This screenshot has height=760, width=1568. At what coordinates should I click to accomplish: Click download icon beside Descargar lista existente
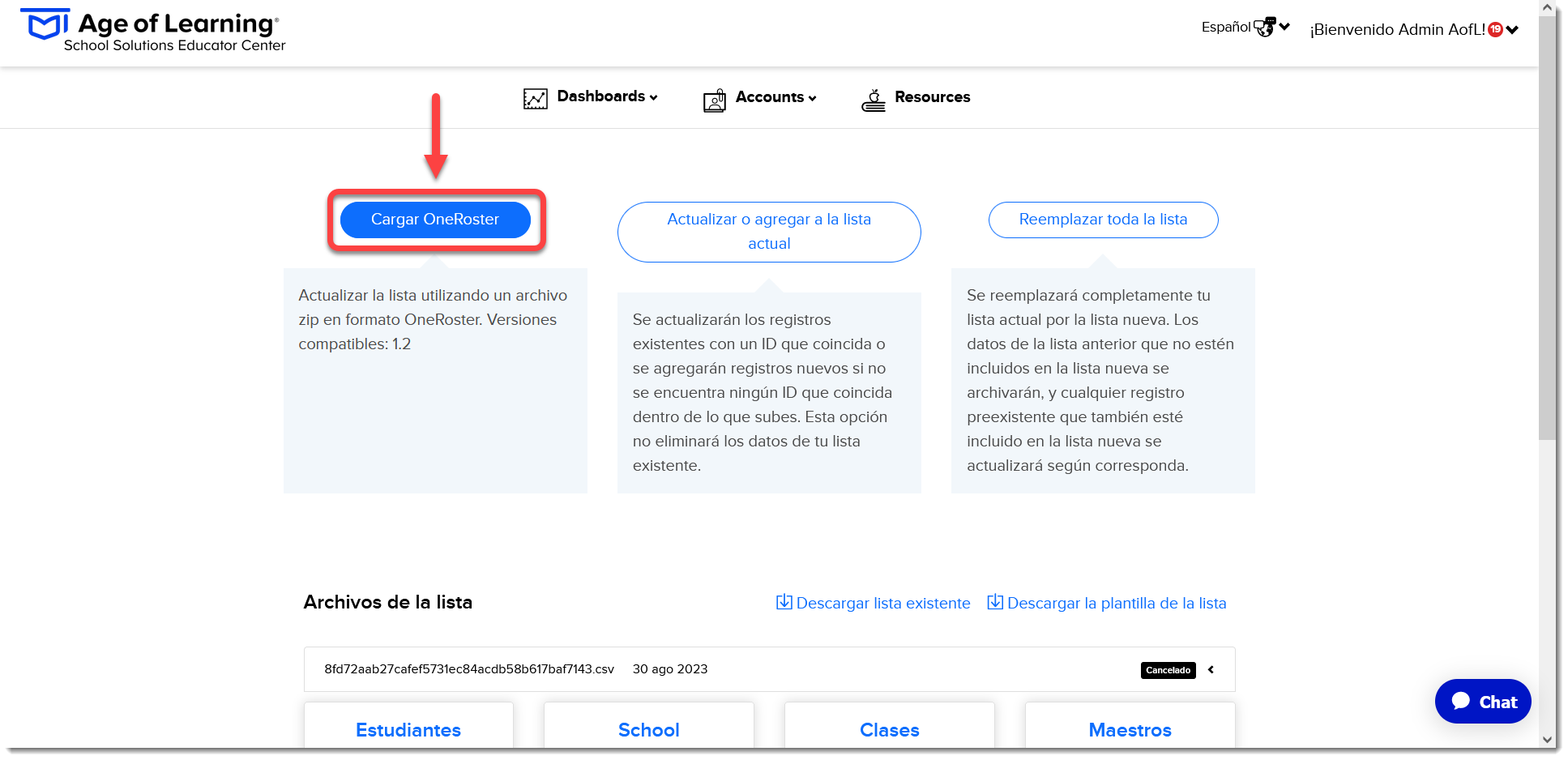point(784,602)
